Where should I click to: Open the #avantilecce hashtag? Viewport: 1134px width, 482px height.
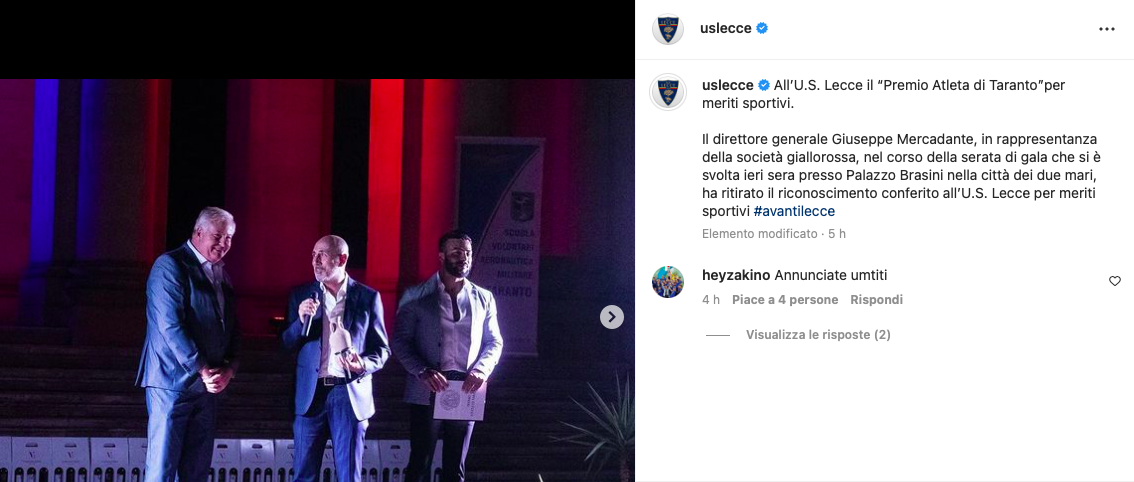794,211
